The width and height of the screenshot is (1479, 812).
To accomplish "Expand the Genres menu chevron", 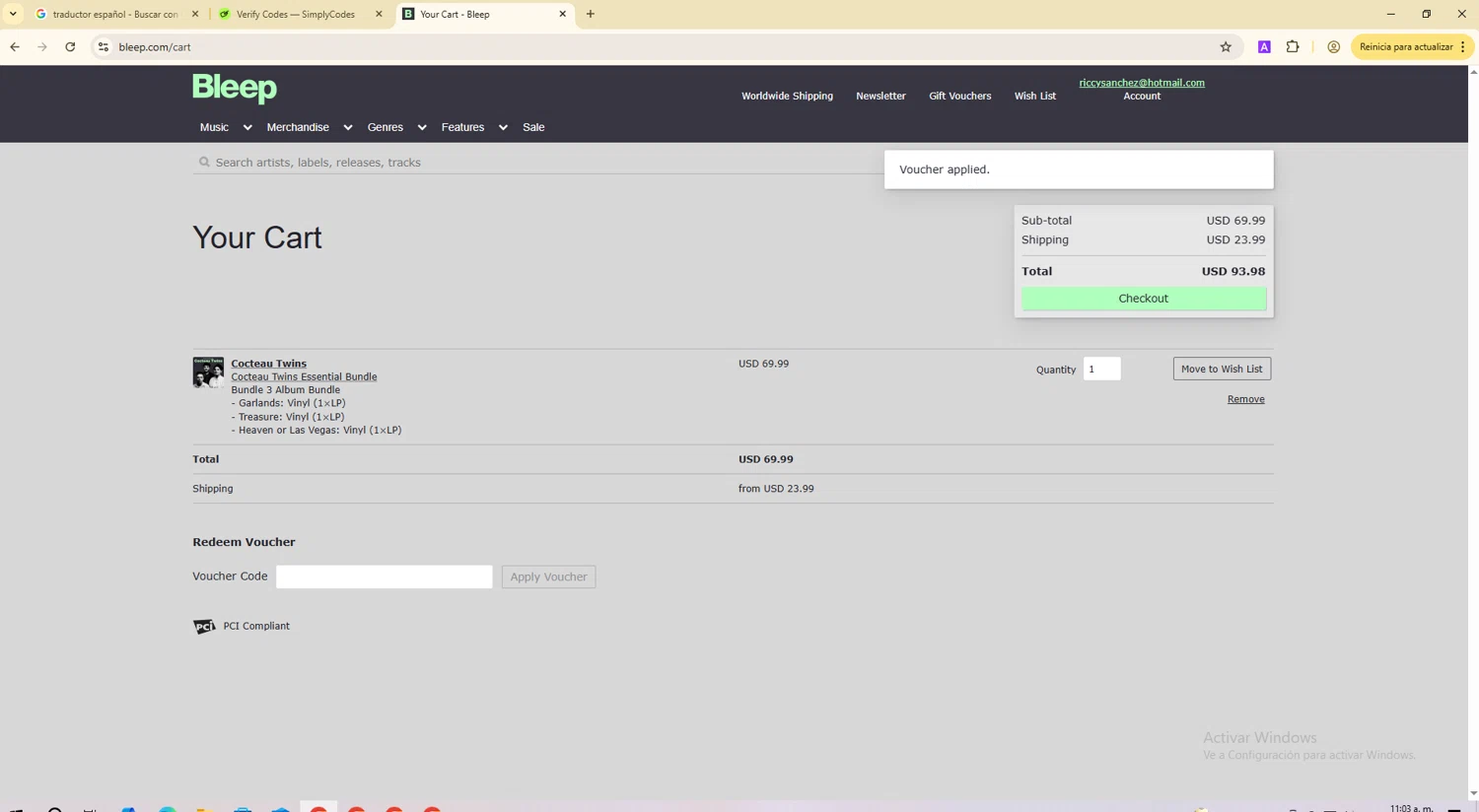I will click(x=422, y=127).
